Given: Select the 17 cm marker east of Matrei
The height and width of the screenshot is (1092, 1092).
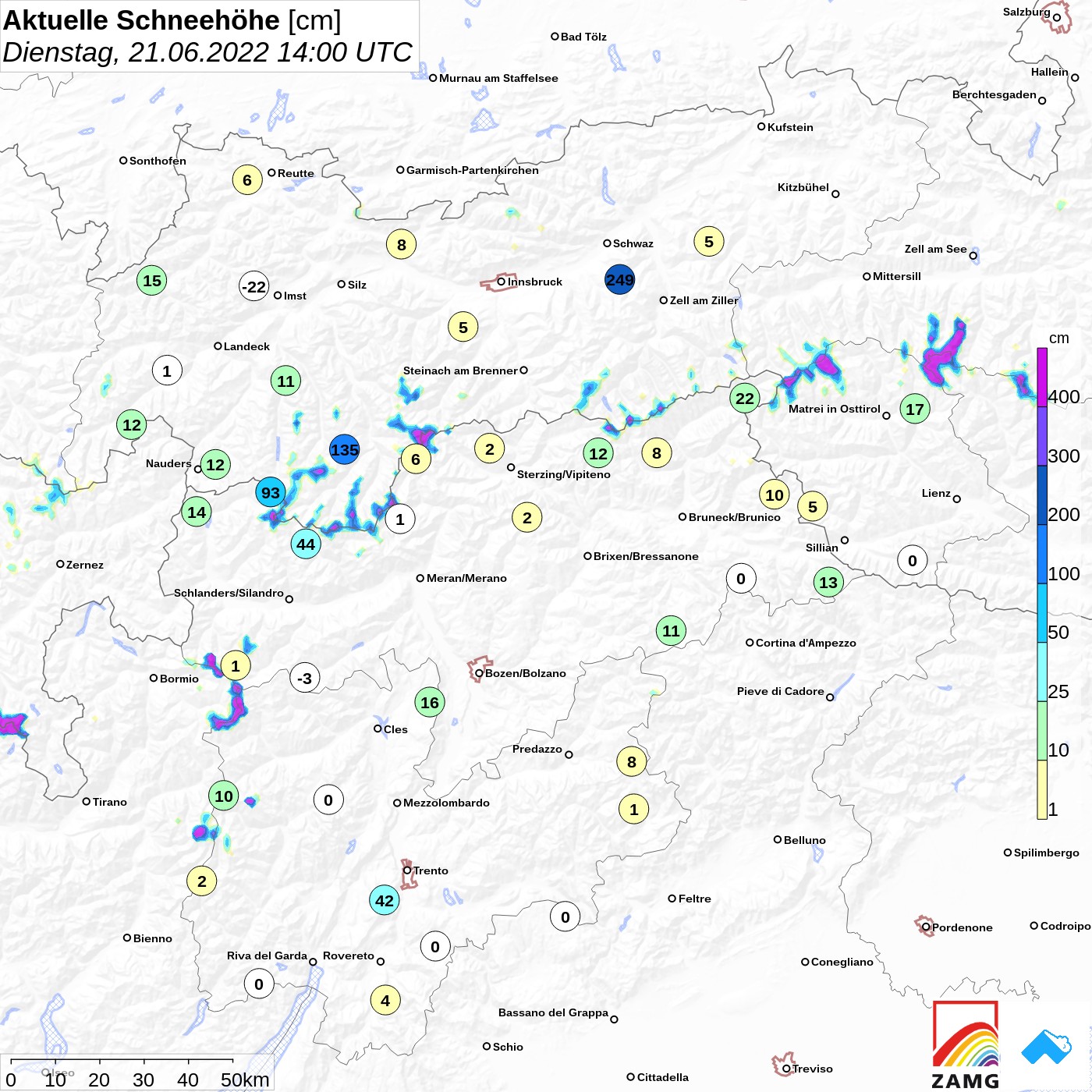Looking at the screenshot, I should 915,409.
